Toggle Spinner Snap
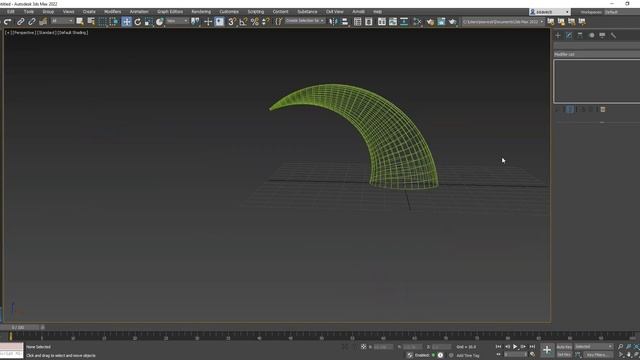 pyautogui.click(x=266, y=22)
